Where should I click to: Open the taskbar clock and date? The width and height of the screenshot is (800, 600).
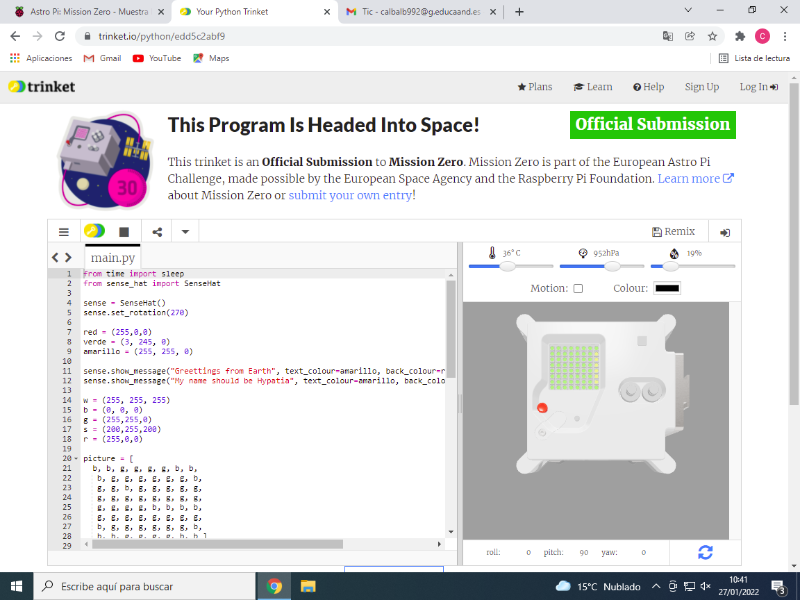point(738,586)
